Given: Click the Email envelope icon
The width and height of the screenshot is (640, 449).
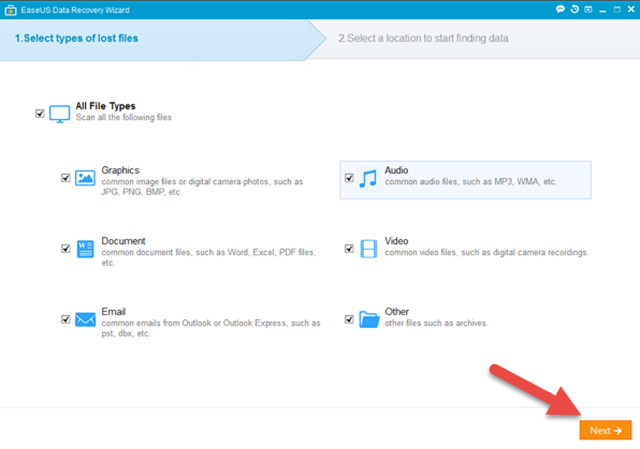Looking at the screenshot, I should pos(85,320).
